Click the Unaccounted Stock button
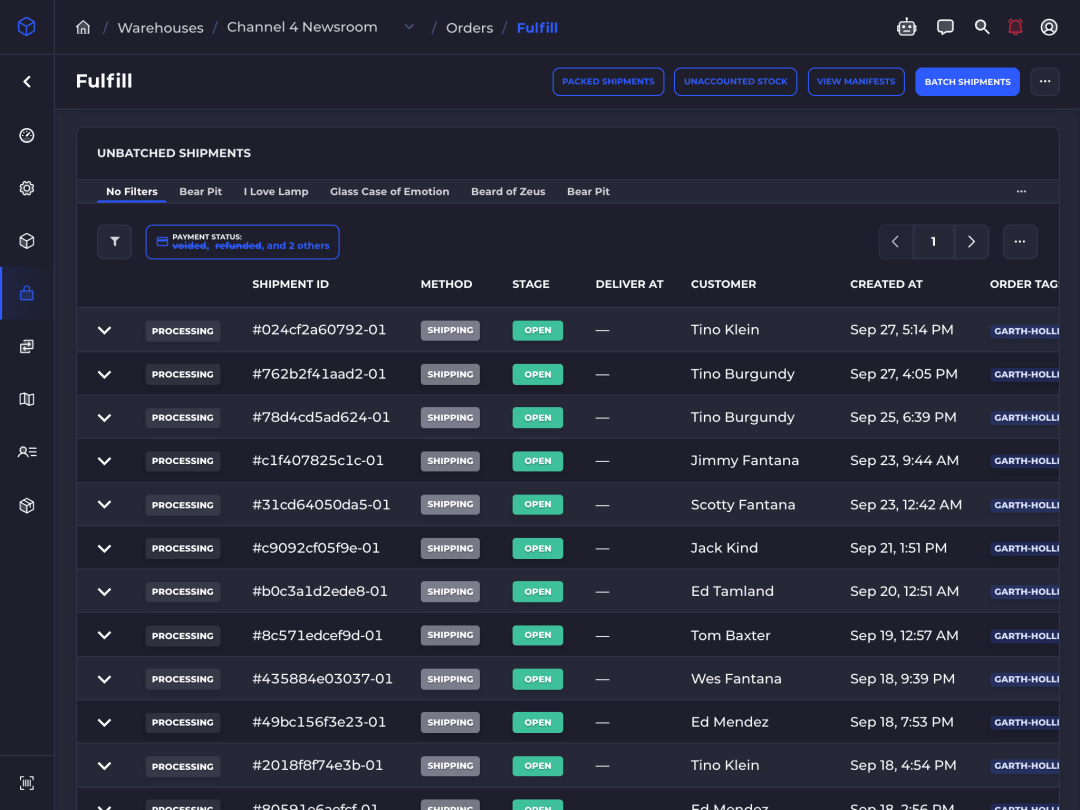The height and width of the screenshot is (810, 1080). click(735, 82)
